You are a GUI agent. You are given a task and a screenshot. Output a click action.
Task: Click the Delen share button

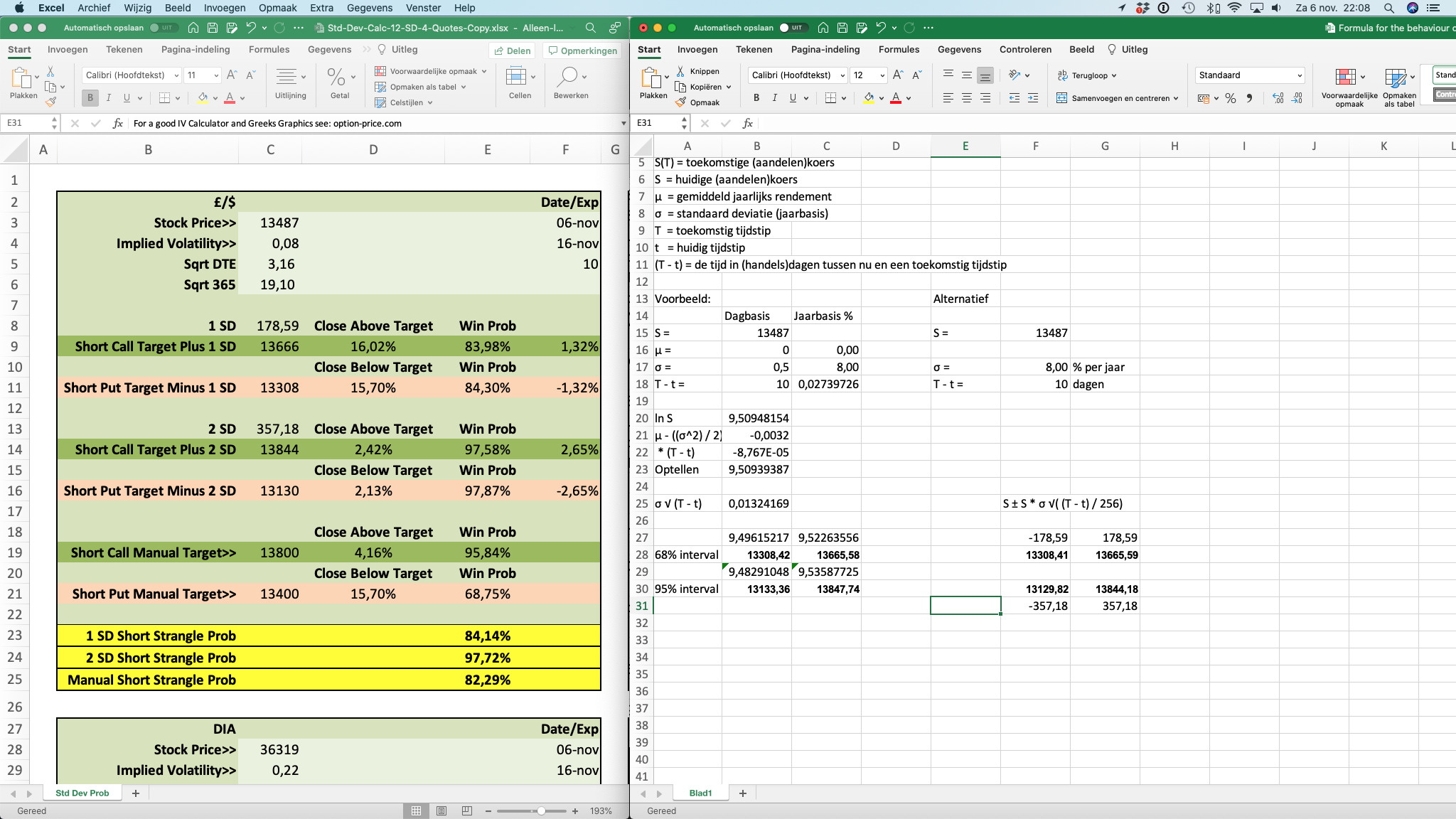pos(512,50)
